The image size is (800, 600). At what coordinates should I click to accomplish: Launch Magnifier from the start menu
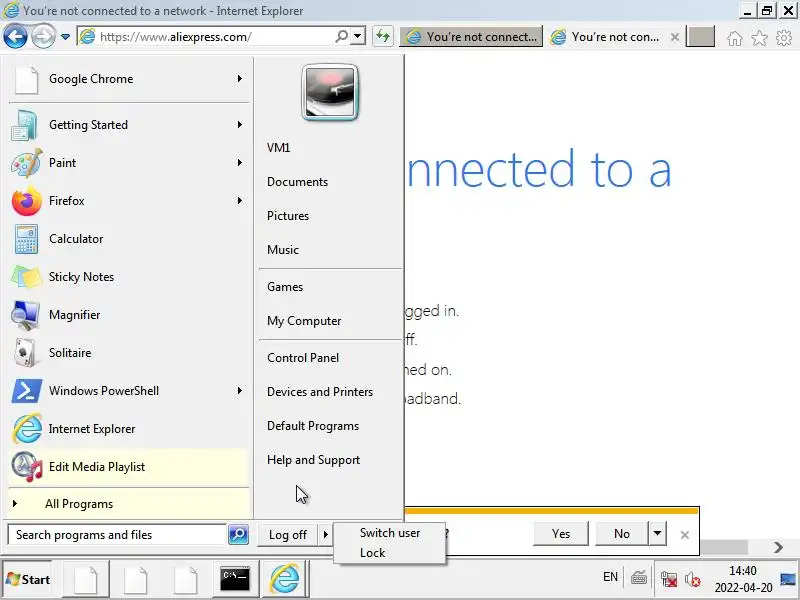coord(129,315)
